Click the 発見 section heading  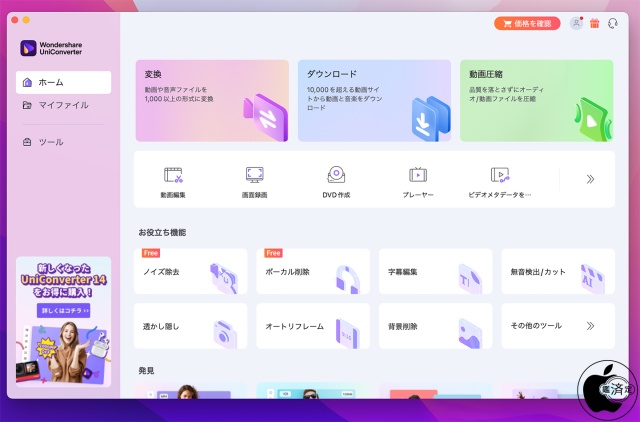146,371
